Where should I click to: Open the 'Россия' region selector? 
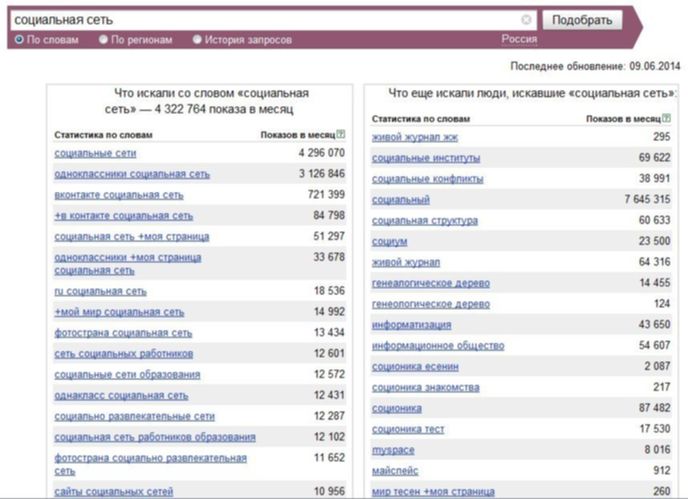519,39
